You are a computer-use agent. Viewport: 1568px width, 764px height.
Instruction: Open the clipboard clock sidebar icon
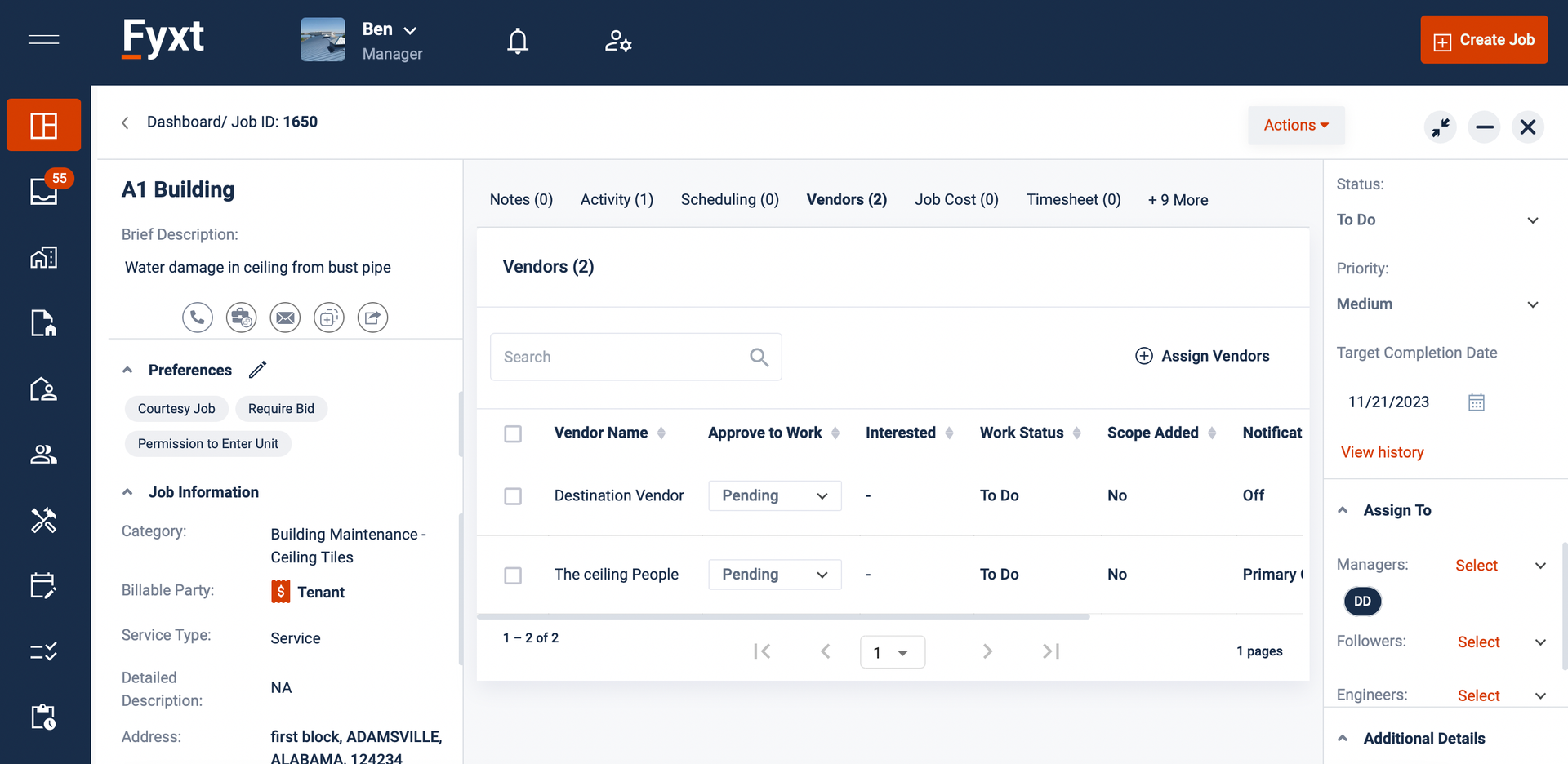pos(44,717)
